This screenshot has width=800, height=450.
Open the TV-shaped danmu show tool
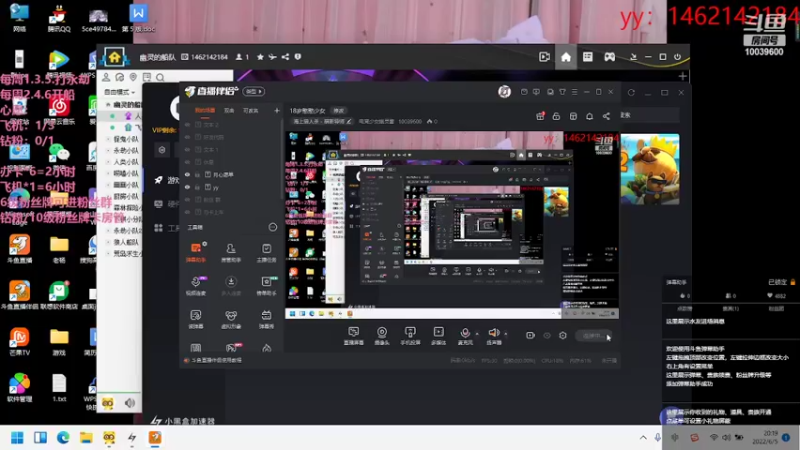click(266, 319)
